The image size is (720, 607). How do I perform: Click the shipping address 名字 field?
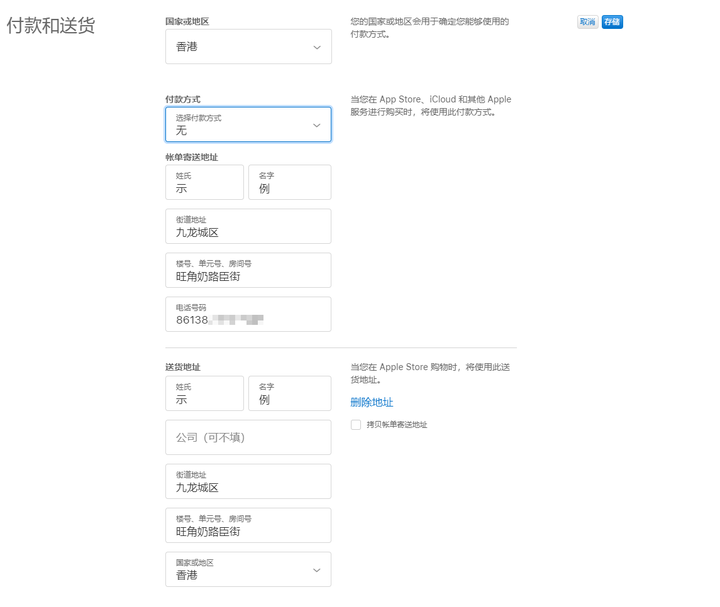point(290,393)
